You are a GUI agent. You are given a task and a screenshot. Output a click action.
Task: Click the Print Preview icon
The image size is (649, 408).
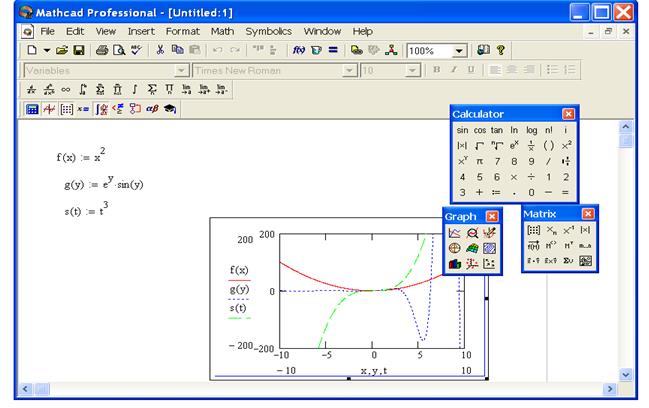pos(119,50)
